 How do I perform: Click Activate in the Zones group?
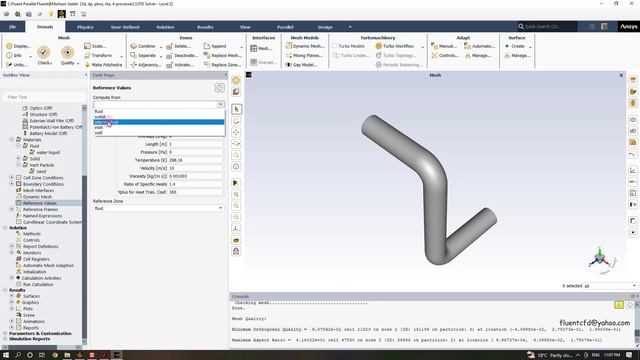coord(180,64)
